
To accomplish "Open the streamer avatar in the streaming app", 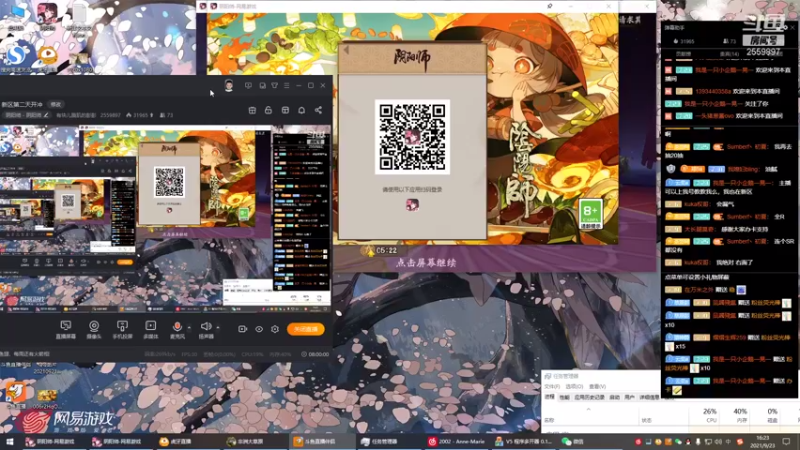I will [229, 86].
